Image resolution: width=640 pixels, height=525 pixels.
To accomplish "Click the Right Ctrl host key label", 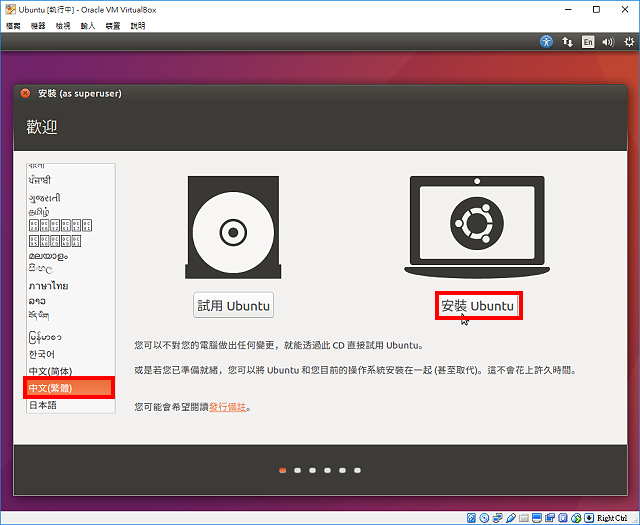I will [612, 518].
